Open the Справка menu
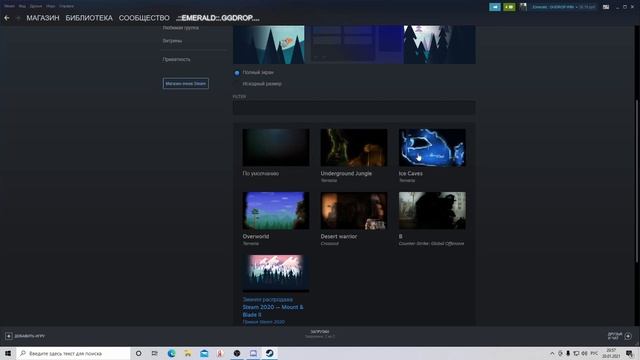 (x=67, y=6)
